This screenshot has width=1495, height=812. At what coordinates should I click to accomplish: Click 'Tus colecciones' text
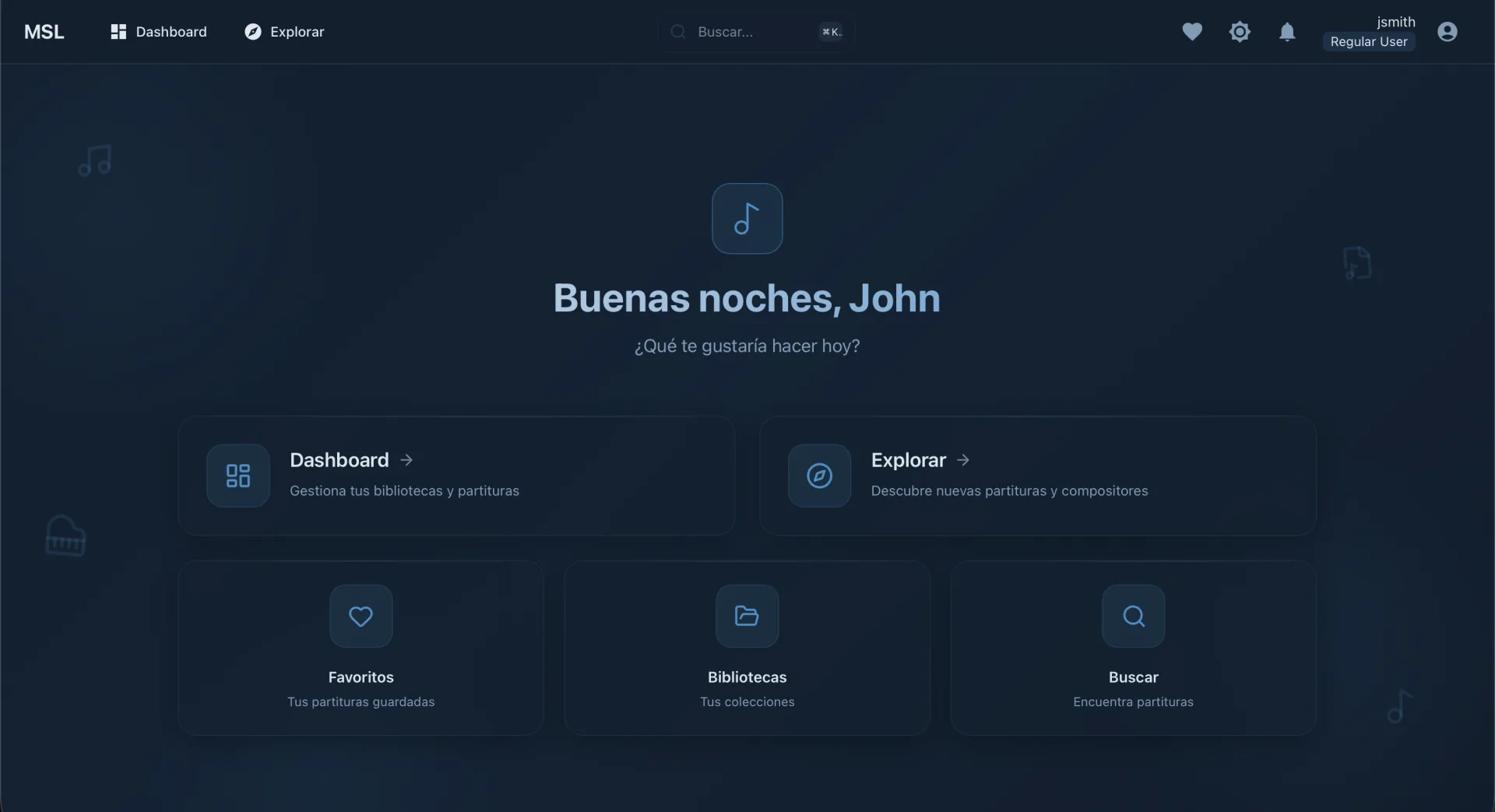click(x=747, y=702)
